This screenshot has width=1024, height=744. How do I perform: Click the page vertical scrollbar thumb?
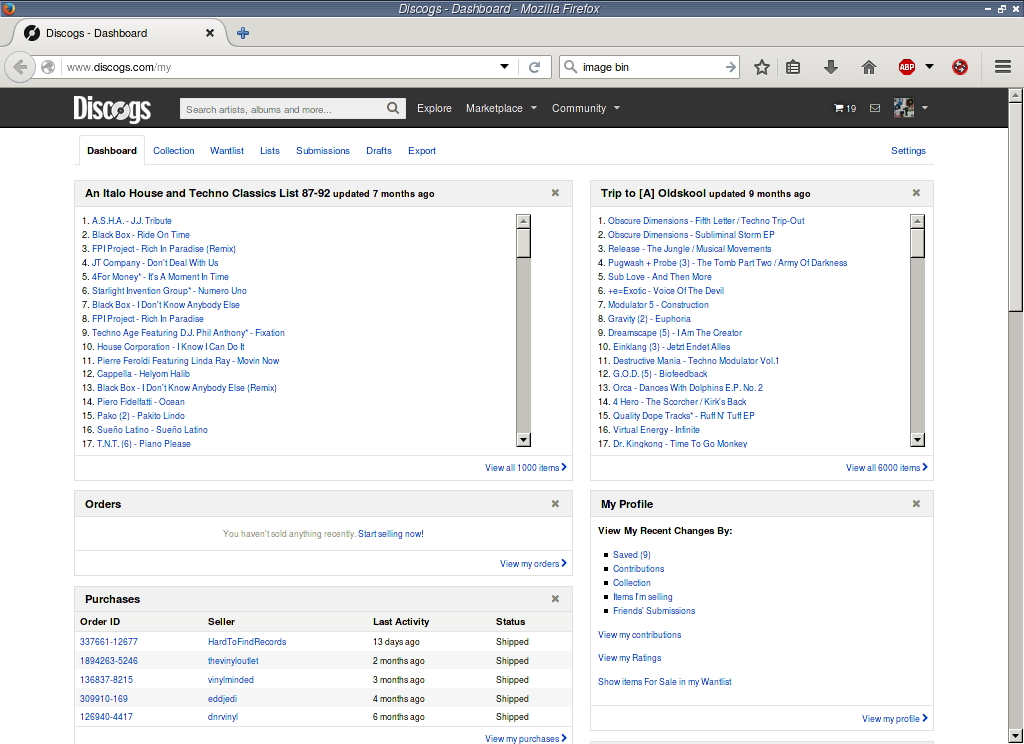(x=1016, y=207)
